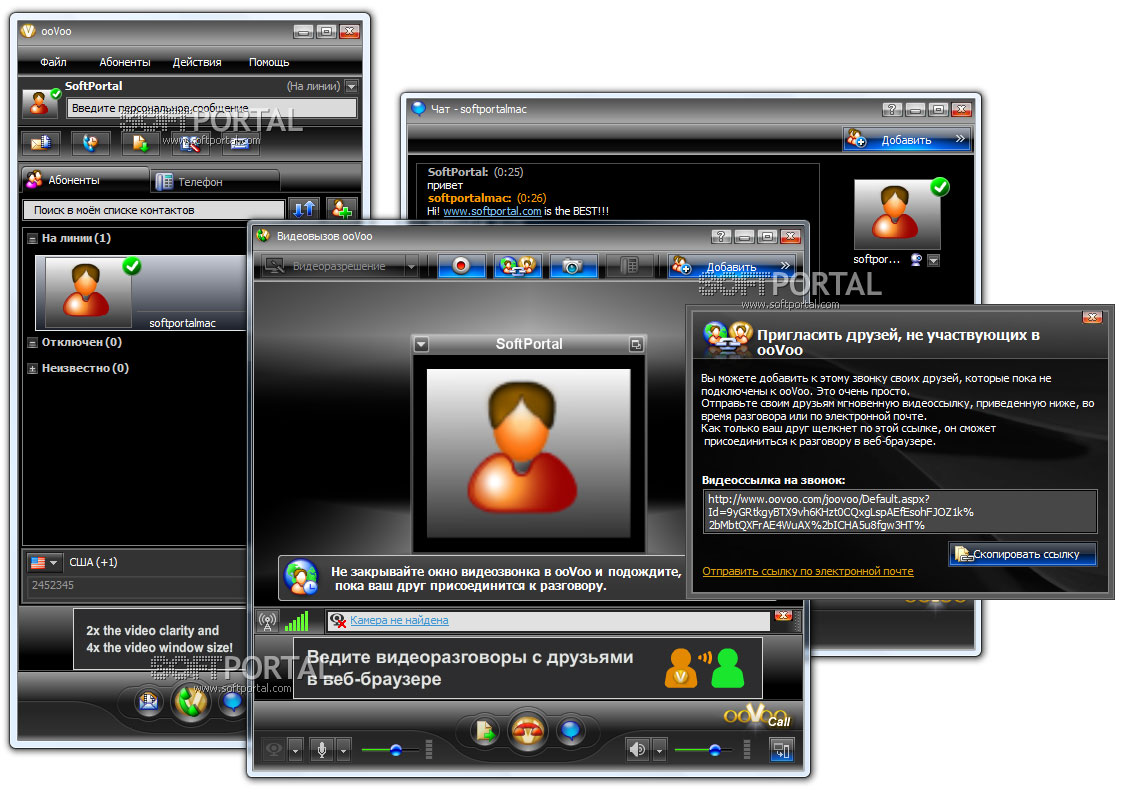Click the phone number field showing 2452345
Viewport: 1121px width, 793px height.
136,586
